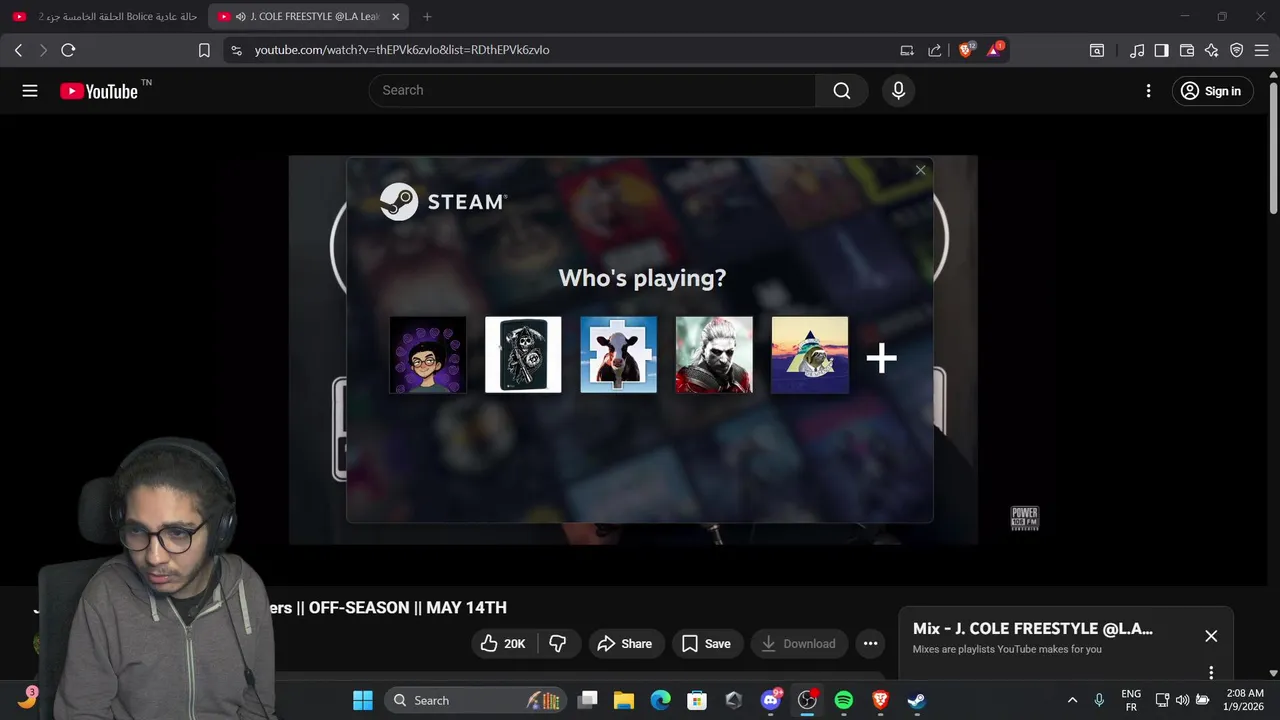Image resolution: width=1280 pixels, height=720 pixels.
Task: Open File Explorer from the taskbar
Action: click(624, 700)
